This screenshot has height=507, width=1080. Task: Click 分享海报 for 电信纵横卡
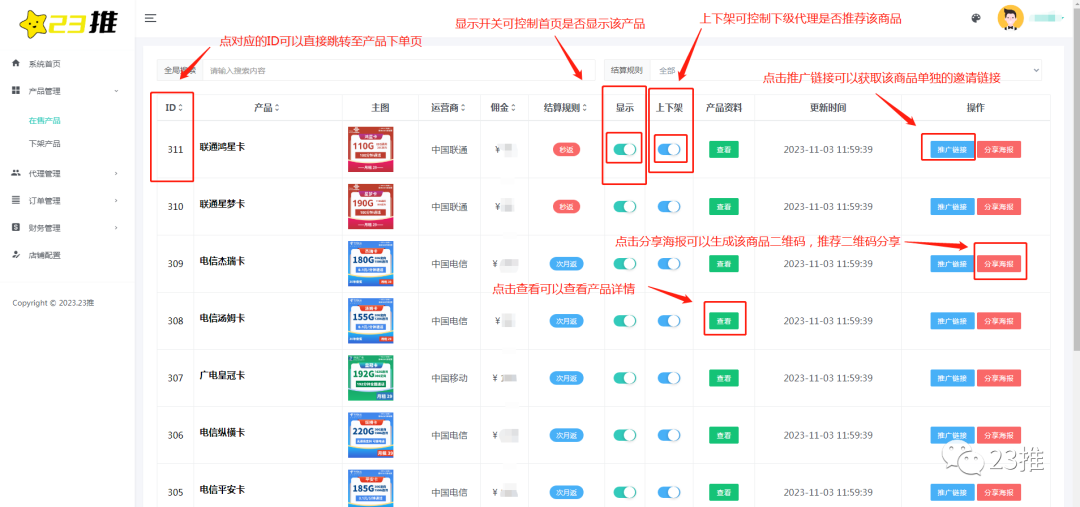[999, 435]
